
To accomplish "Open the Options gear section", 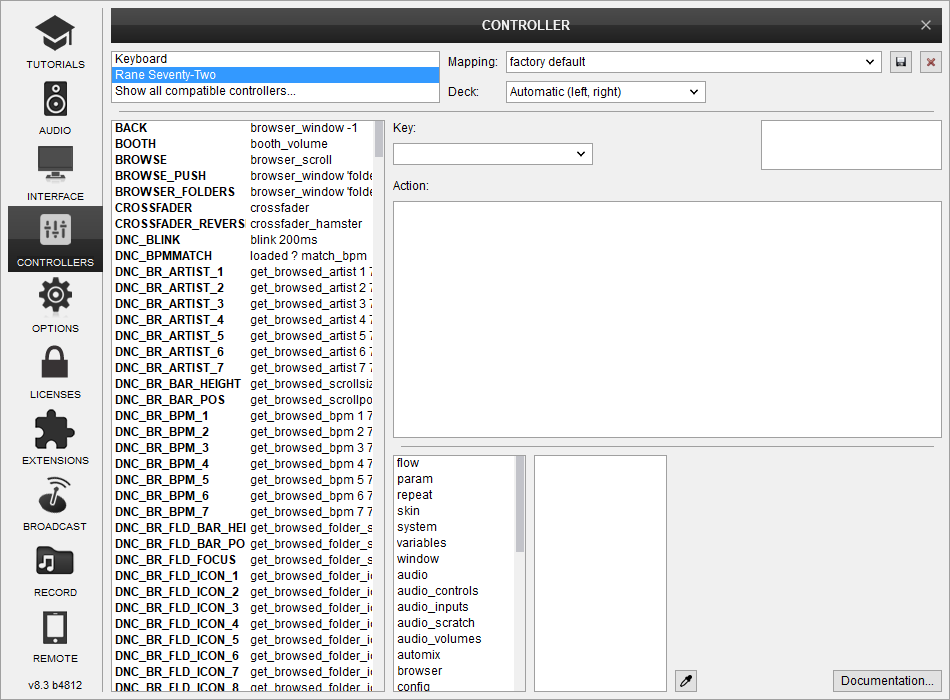I will pos(55,305).
